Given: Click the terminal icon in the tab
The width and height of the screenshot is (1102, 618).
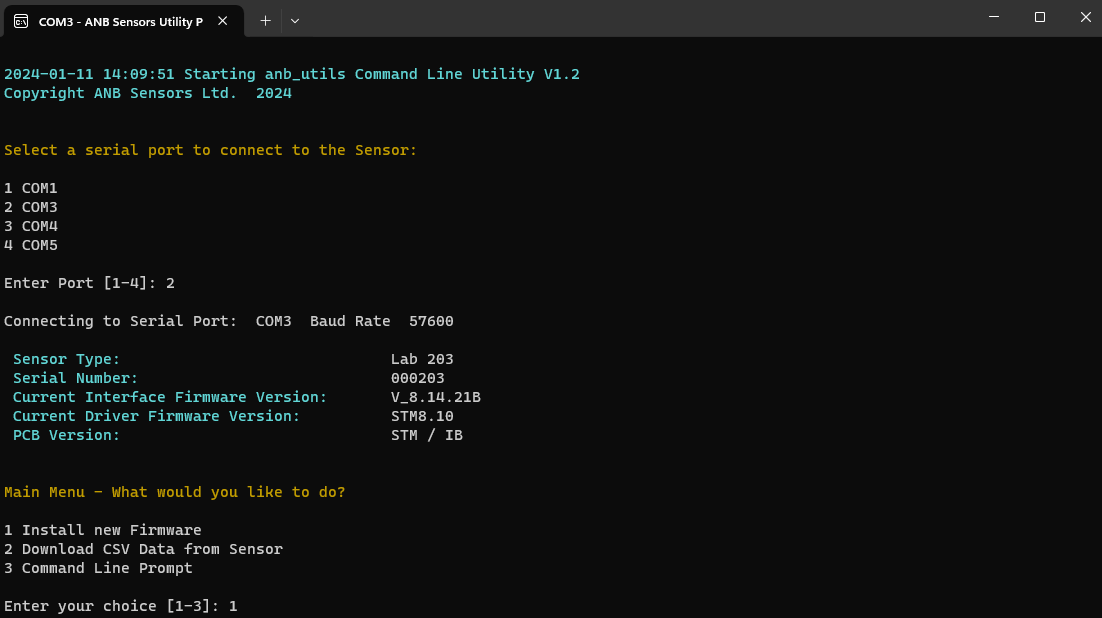Looking at the screenshot, I should click(21, 20).
